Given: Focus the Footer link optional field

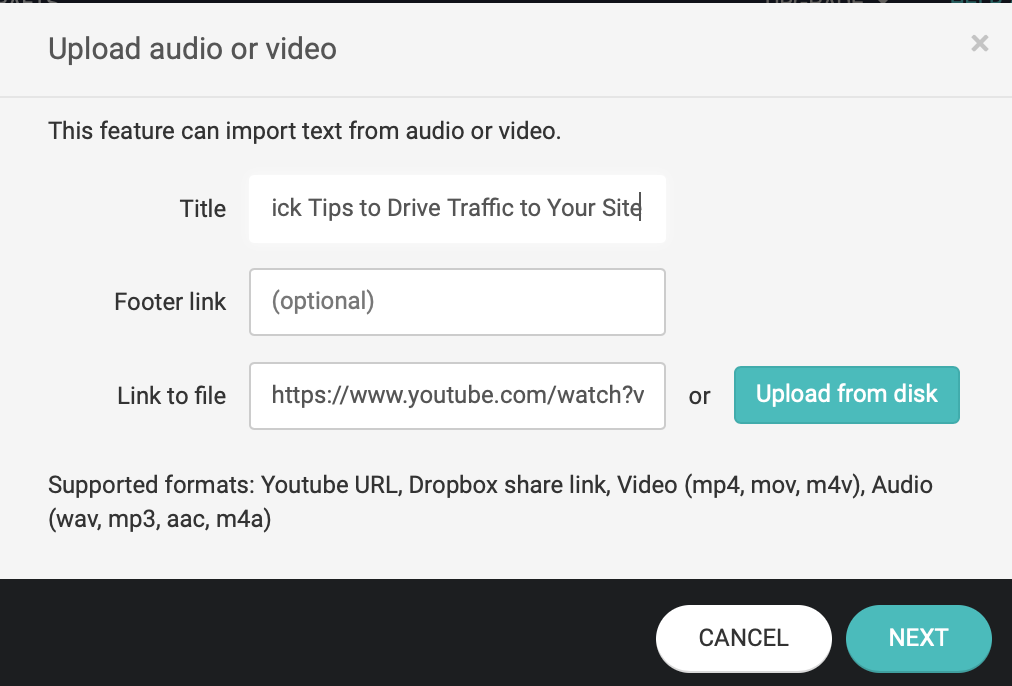Looking at the screenshot, I should point(457,302).
